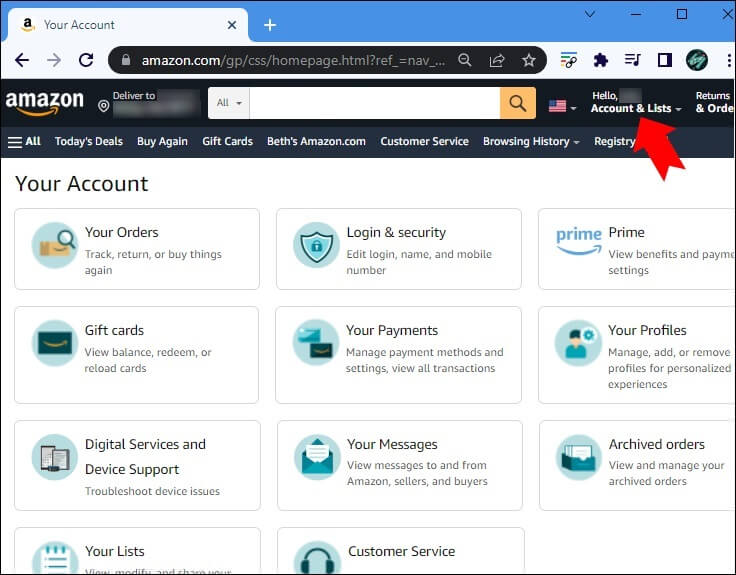
Task: Click the Digital Services devices icon
Action: pyautogui.click(x=54, y=457)
